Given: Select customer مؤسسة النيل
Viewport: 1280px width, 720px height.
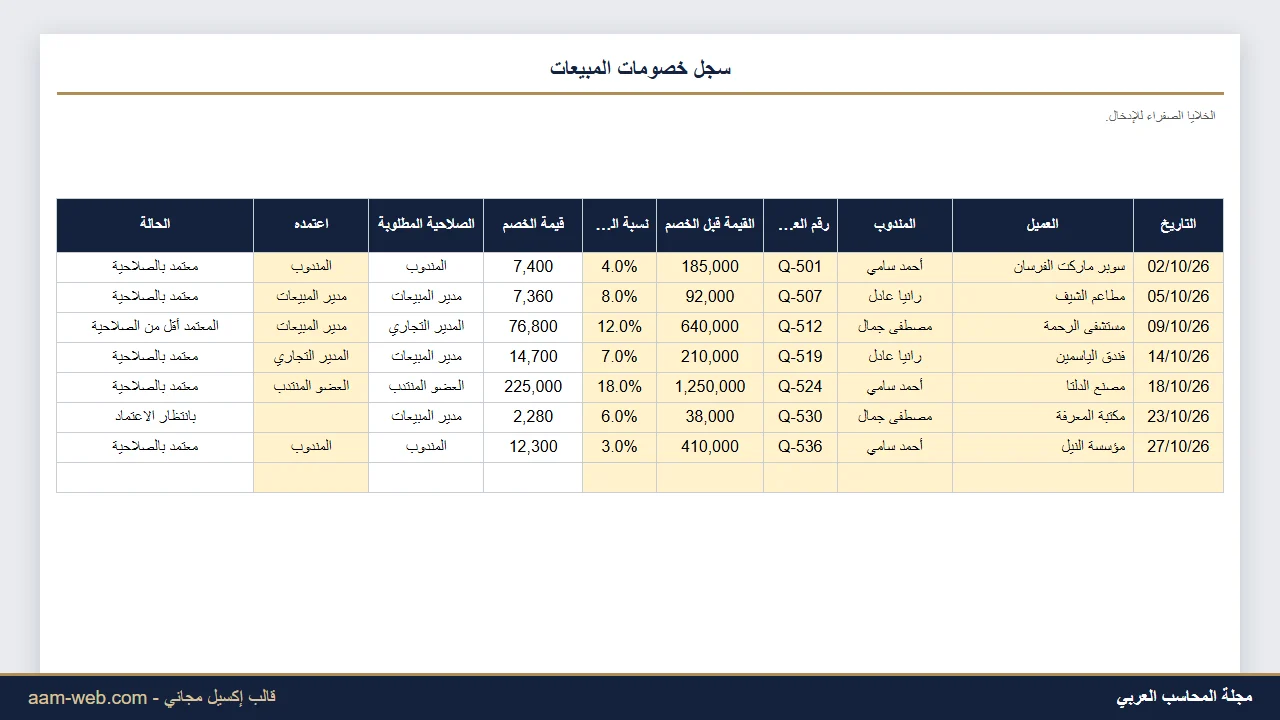Looking at the screenshot, I should (x=1043, y=447).
